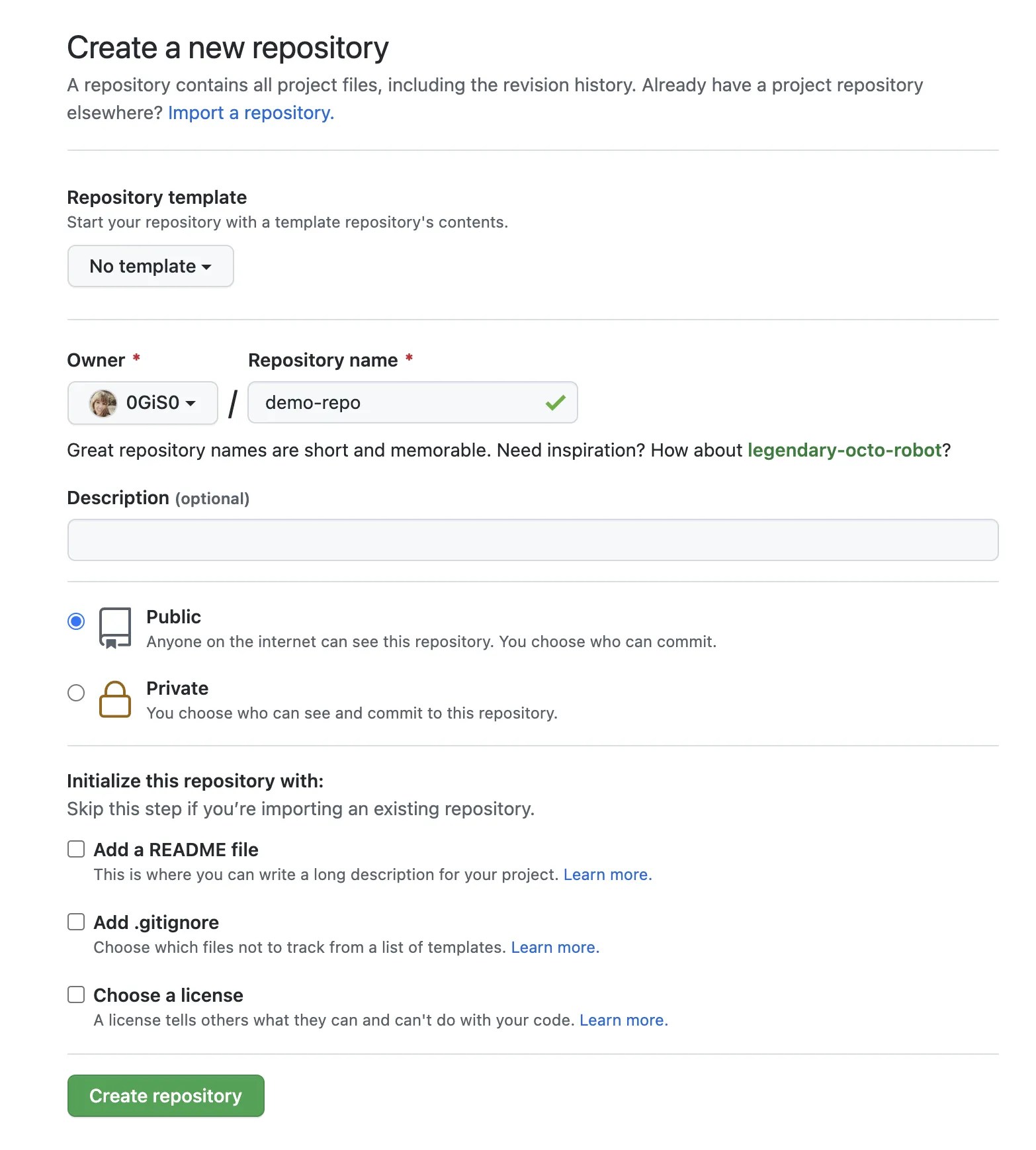The image size is (1036, 1150).
Task: Check the Add a README file box
Action: [76, 849]
